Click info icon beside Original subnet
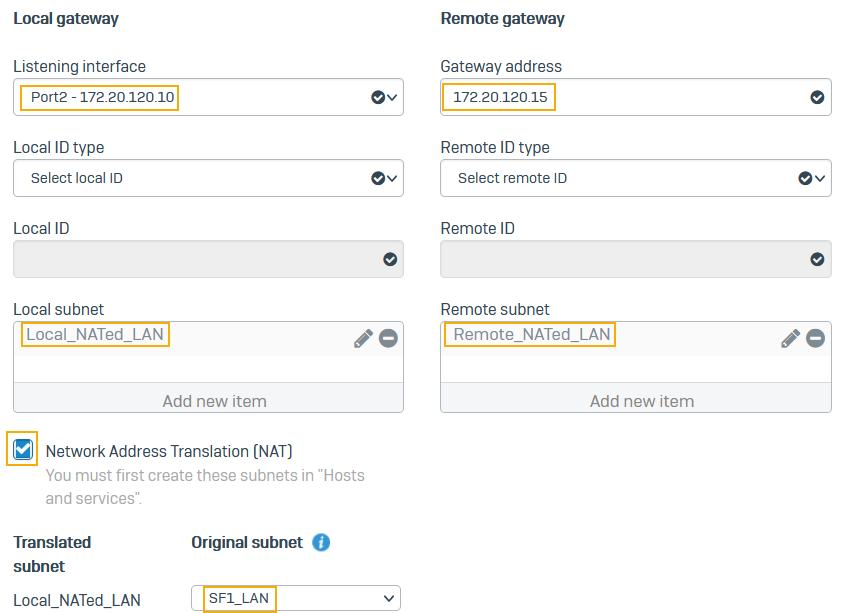 point(321,543)
